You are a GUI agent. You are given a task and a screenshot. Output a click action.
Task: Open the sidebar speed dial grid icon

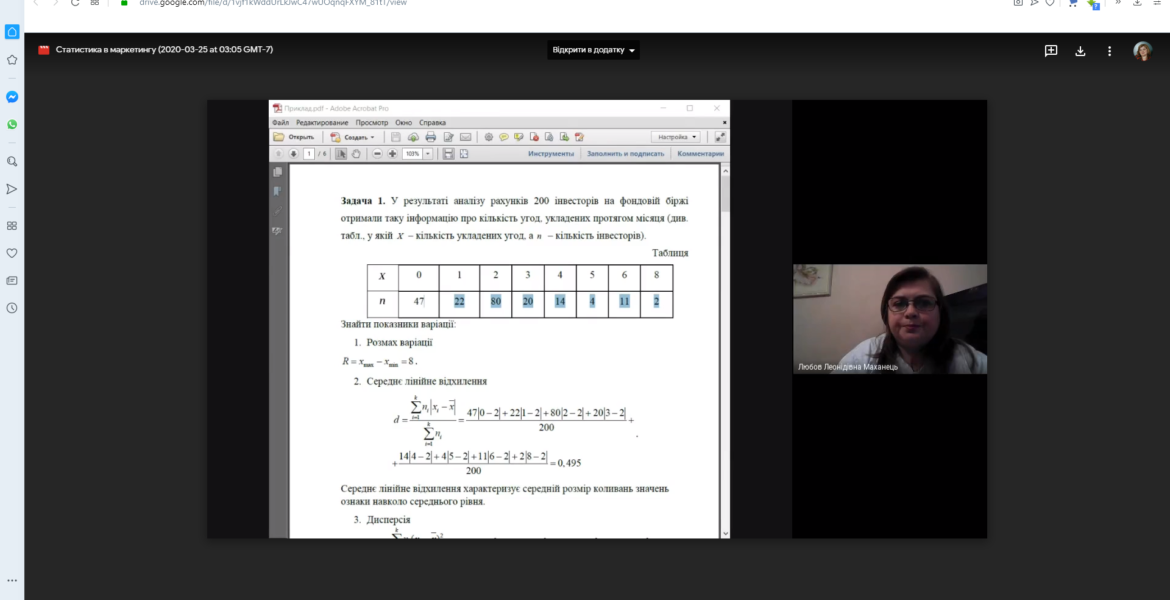(x=12, y=225)
